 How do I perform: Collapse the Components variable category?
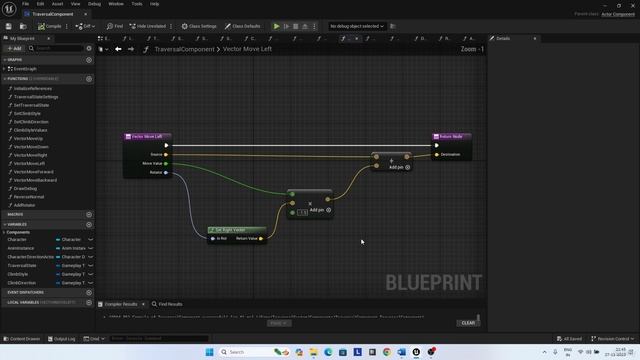[4, 232]
